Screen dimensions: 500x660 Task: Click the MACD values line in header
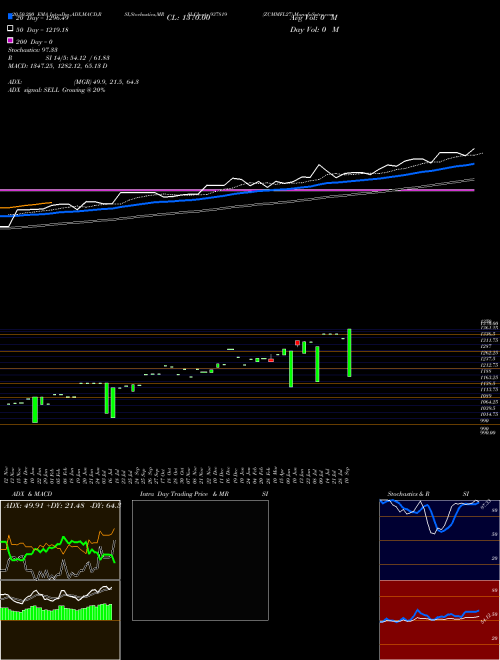point(57,66)
